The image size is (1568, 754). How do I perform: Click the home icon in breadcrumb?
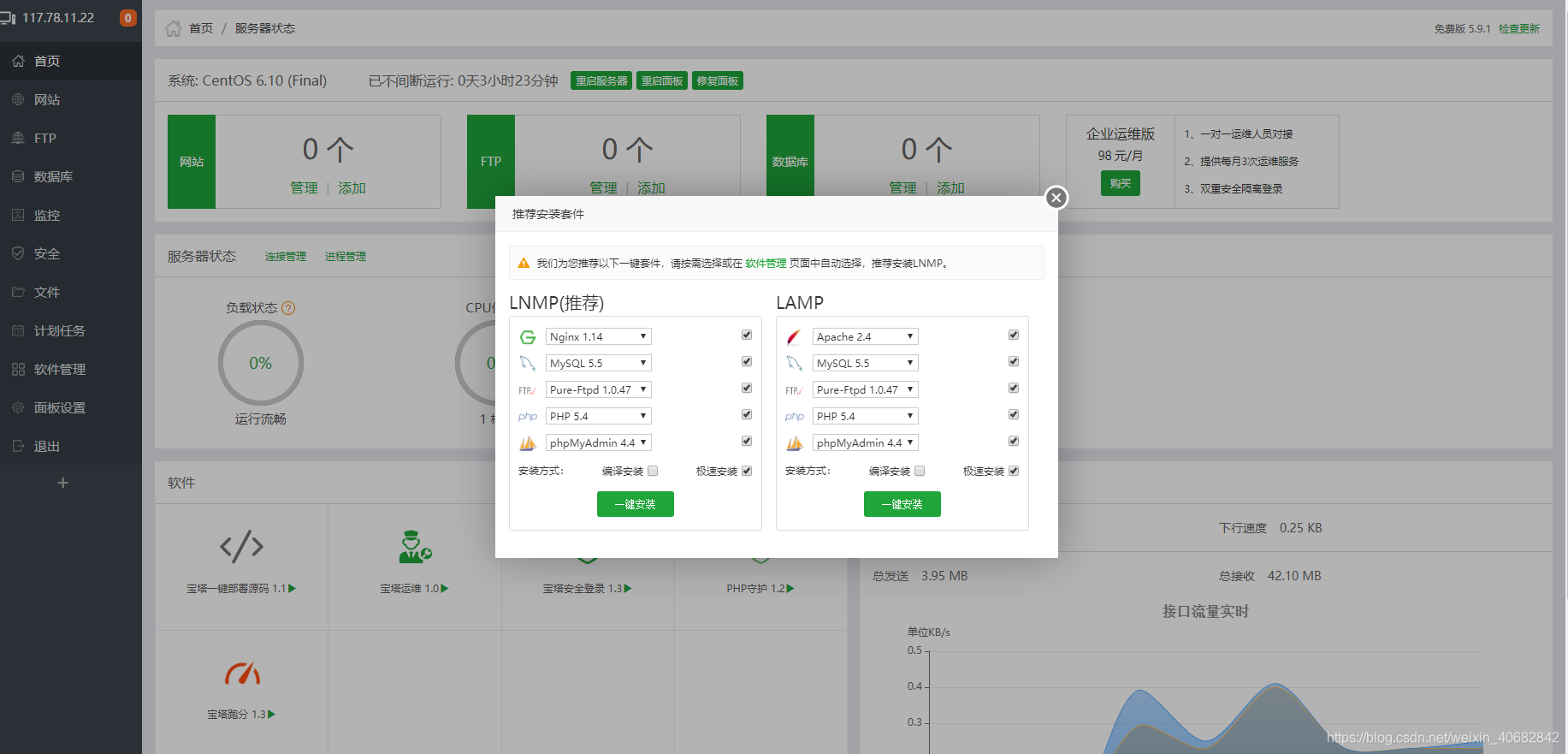[x=173, y=28]
